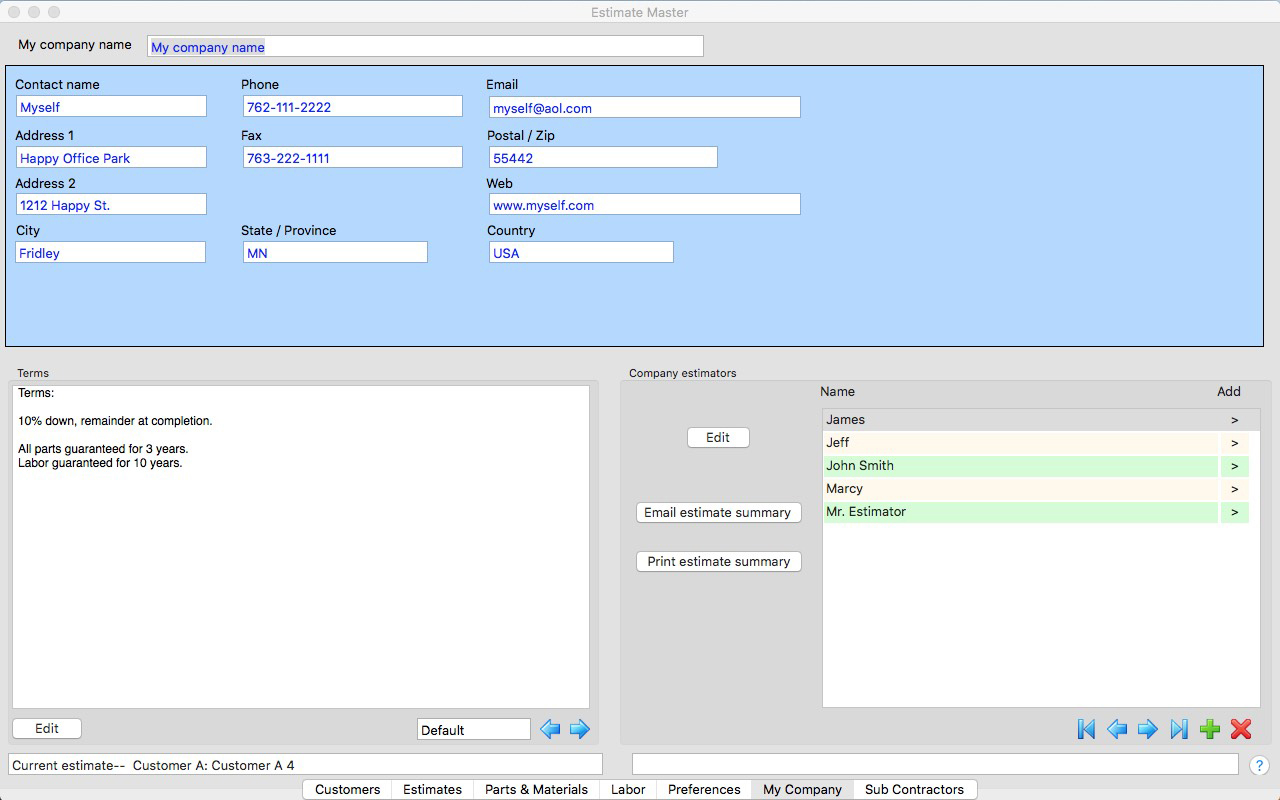Click the red X delete estimator icon
The height and width of the screenshot is (800, 1280).
tap(1241, 729)
